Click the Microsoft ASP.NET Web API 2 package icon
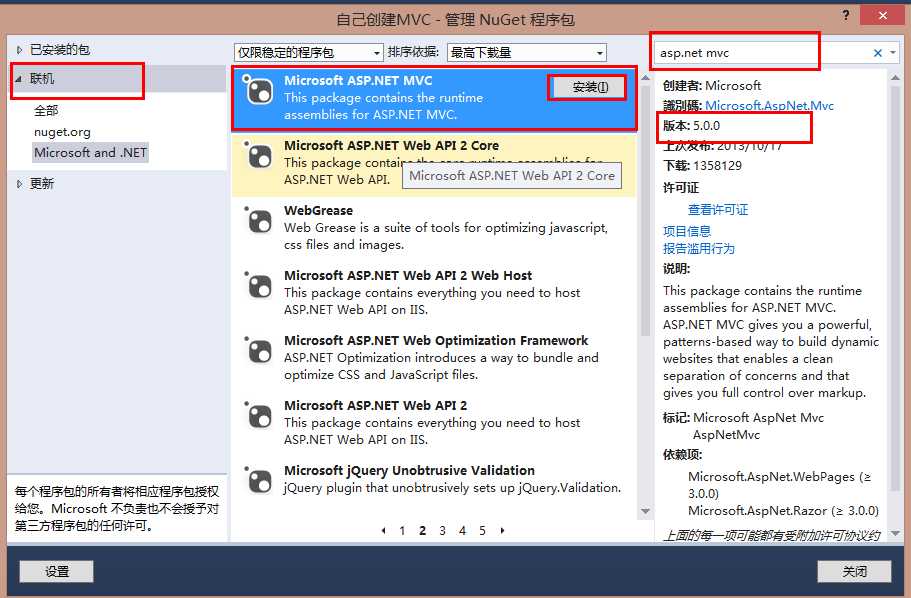The image size is (911, 598). 257,415
